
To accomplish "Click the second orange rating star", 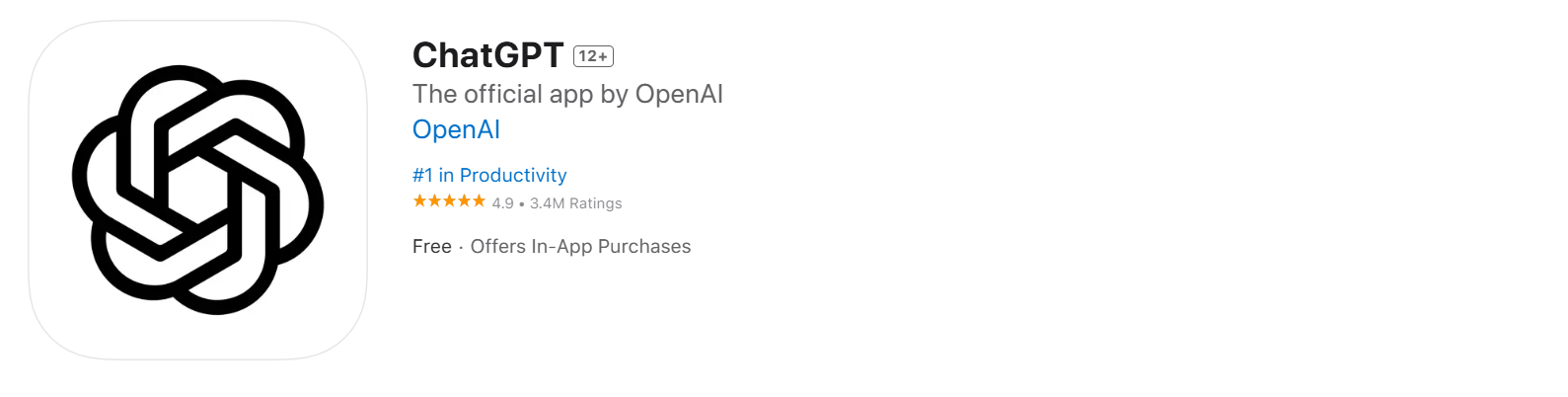I will (434, 201).
